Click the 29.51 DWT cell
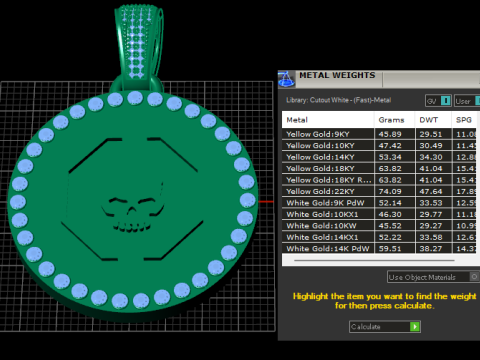Screen dimensions: 480x360 coord(434,134)
